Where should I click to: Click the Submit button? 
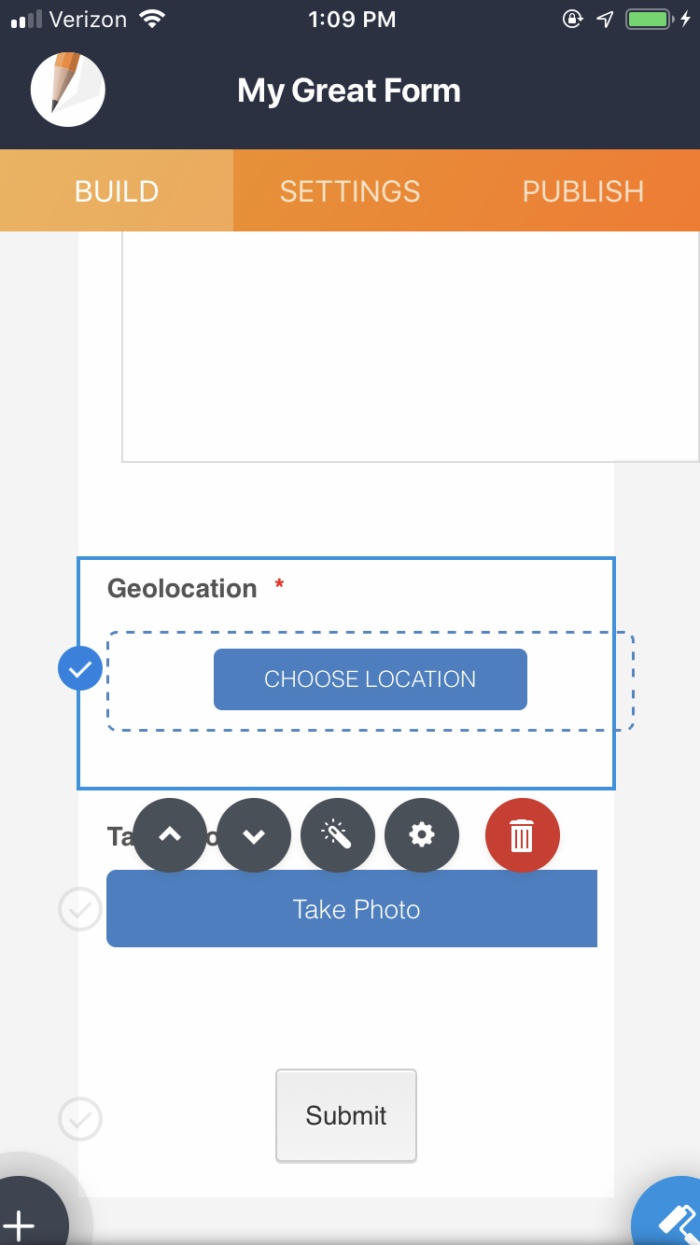[346, 1116]
